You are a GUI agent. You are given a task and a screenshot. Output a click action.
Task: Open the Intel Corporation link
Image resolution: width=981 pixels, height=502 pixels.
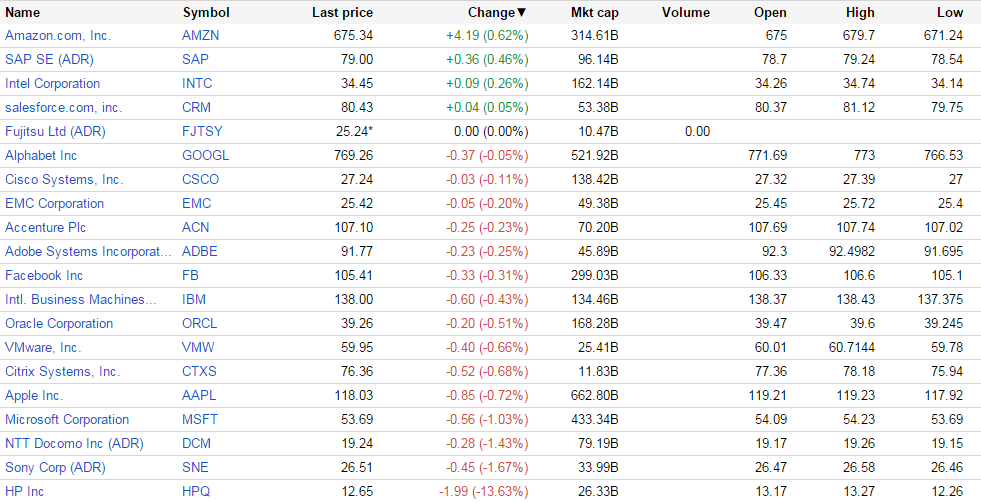[53, 83]
